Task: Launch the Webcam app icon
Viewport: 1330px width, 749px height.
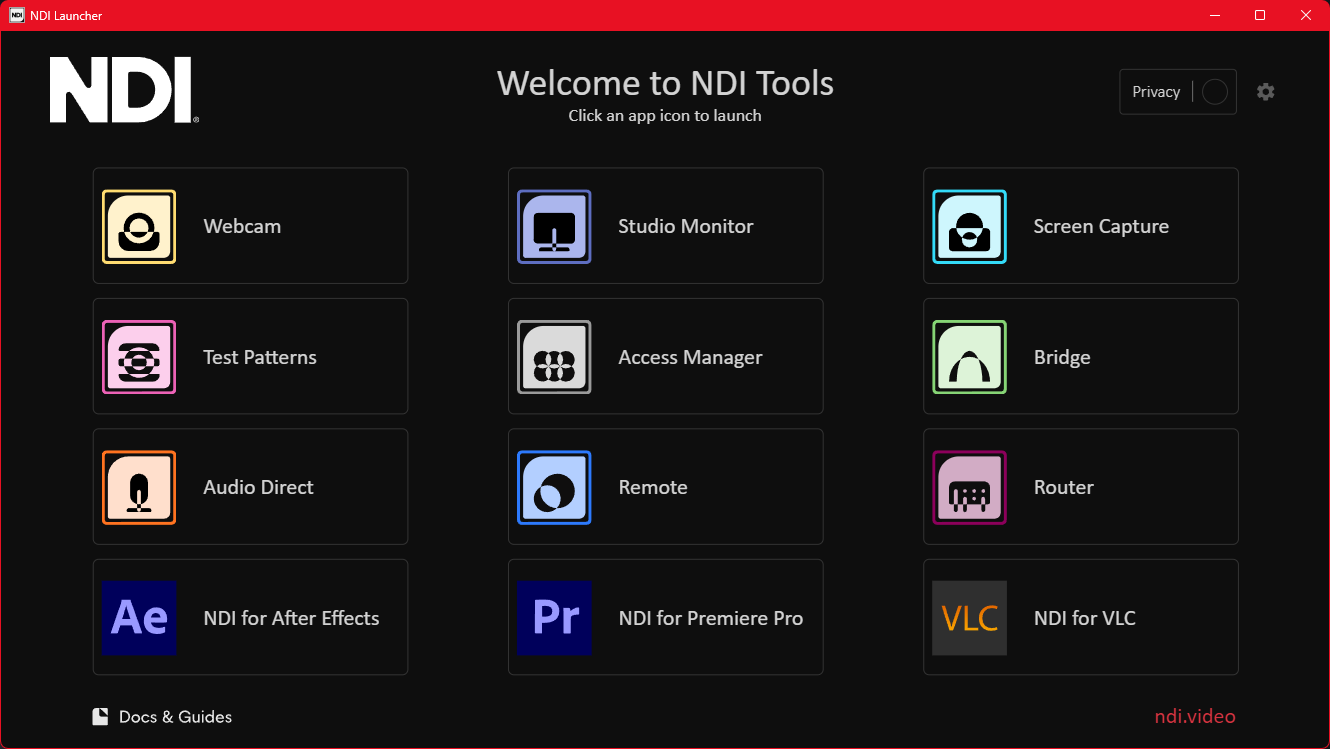Action: 139,227
